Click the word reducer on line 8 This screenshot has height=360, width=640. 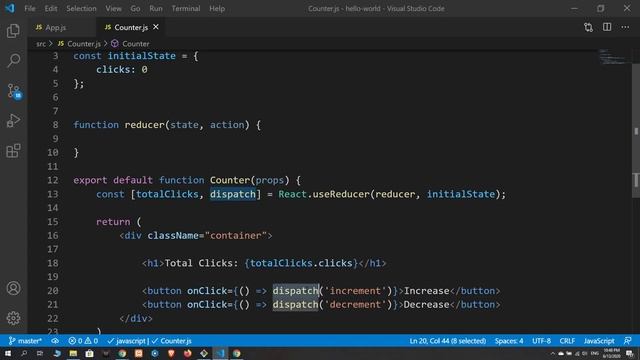[144, 125]
